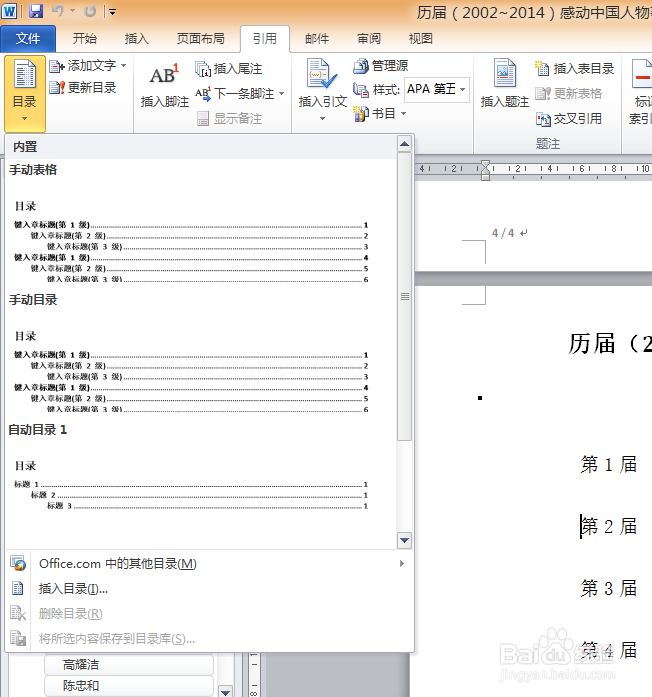Click the 第 3 届 line in document
The height and width of the screenshot is (697, 652).
click(x=609, y=588)
